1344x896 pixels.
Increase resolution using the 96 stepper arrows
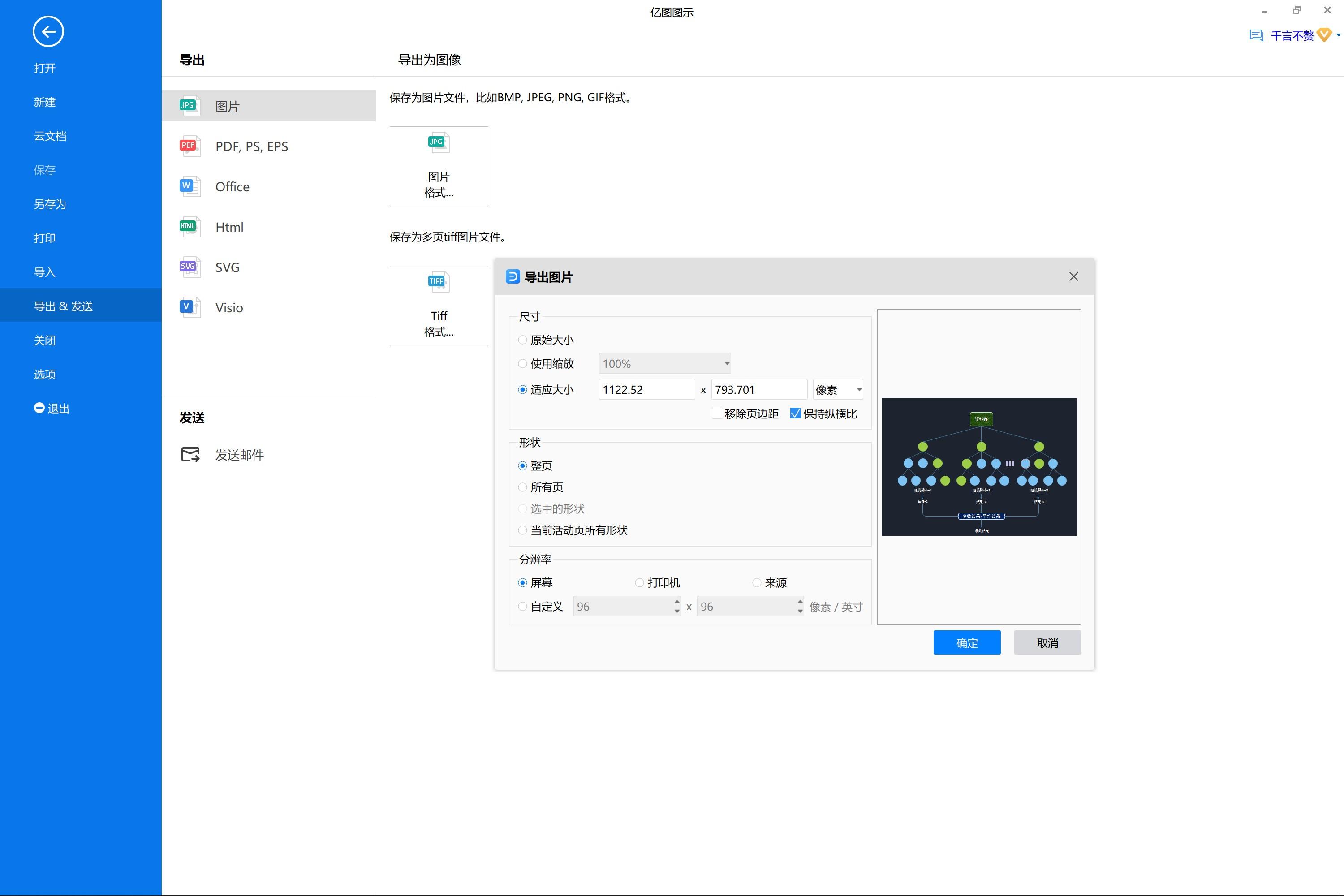click(676, 602)
